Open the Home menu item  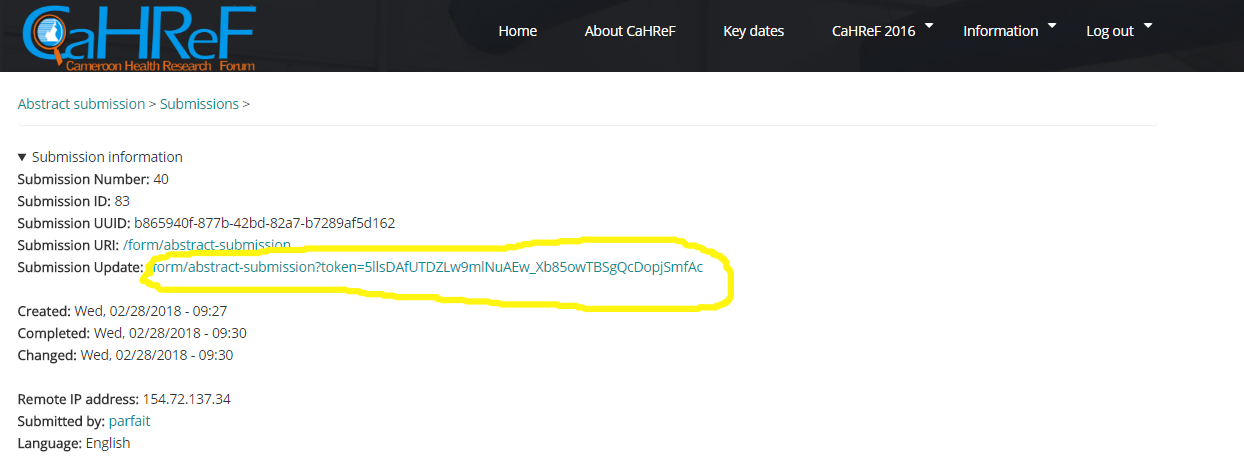[517, 31]
